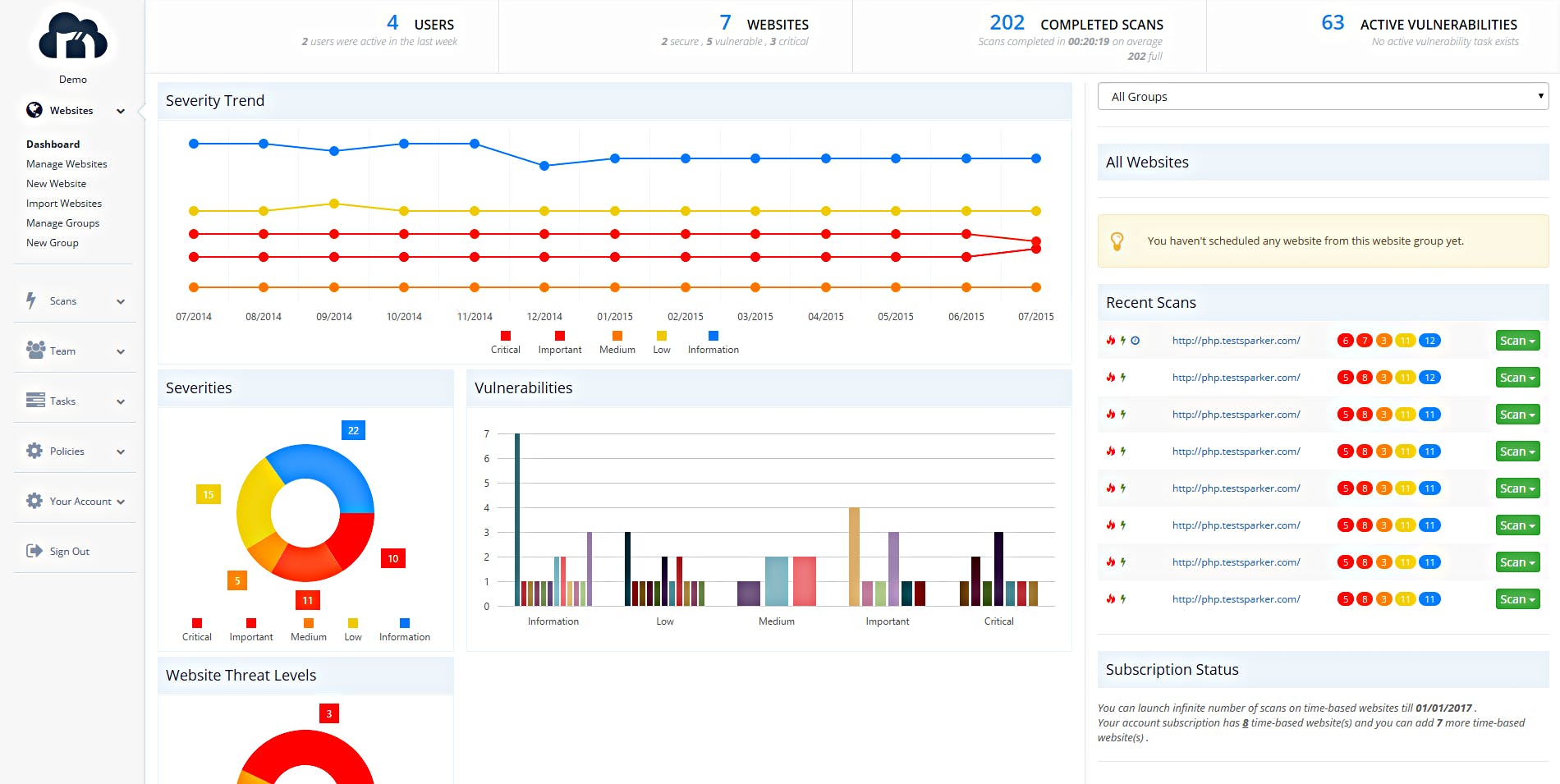Open the 7 WEBSITES summary link
1560x784 pixels.
tap(764, 23)
